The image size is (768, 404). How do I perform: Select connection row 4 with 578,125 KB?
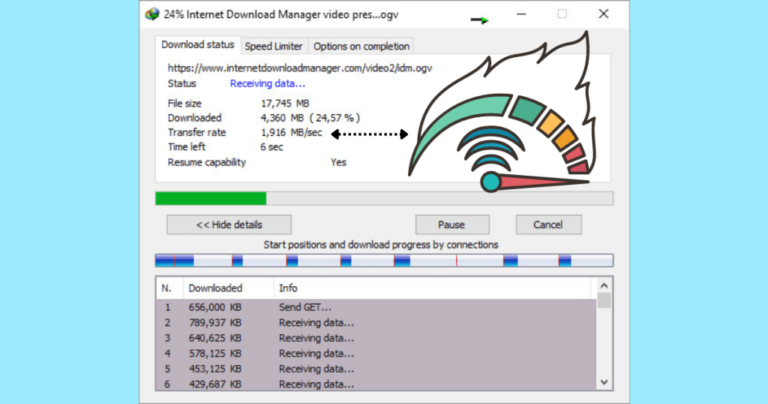click(x=376, y=354)
